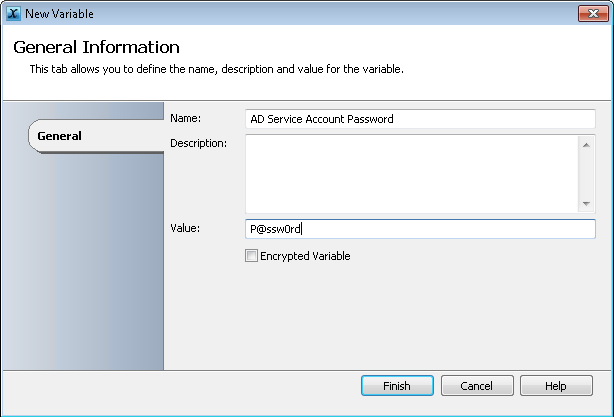Click the Description box scrollbar track
614x417 pixels.
coord(586,174)
